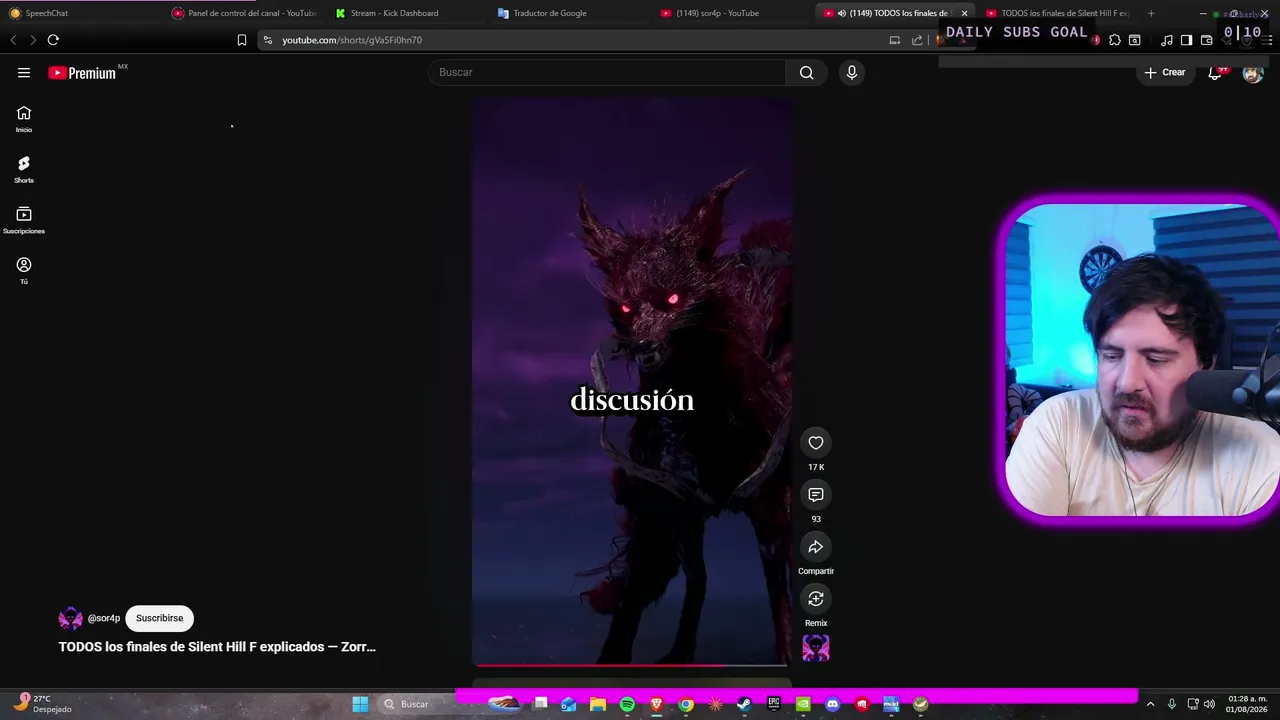
Task: Switch to the SpeechChat tab
Action: click(80, 13)
